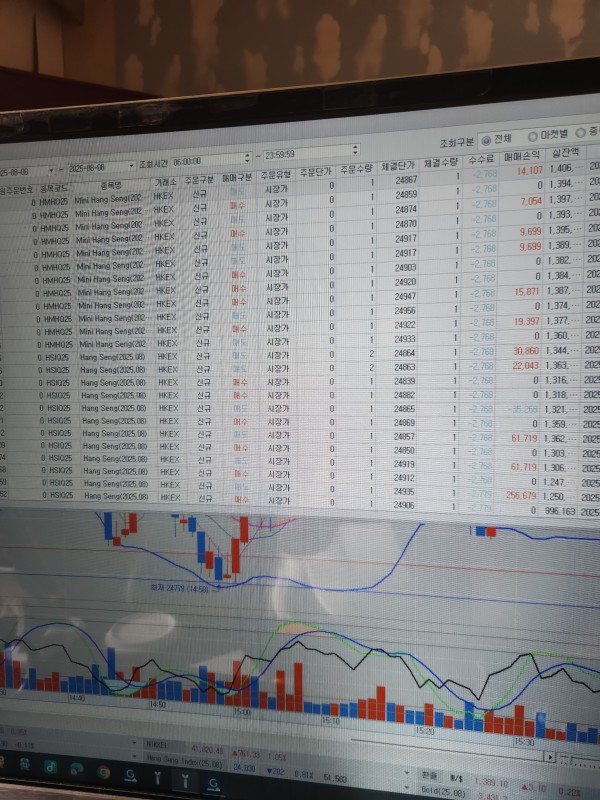The image size is (600, 800).
Task: Click the 06:00:00 time stepper arrows
Action: point(247,158)
